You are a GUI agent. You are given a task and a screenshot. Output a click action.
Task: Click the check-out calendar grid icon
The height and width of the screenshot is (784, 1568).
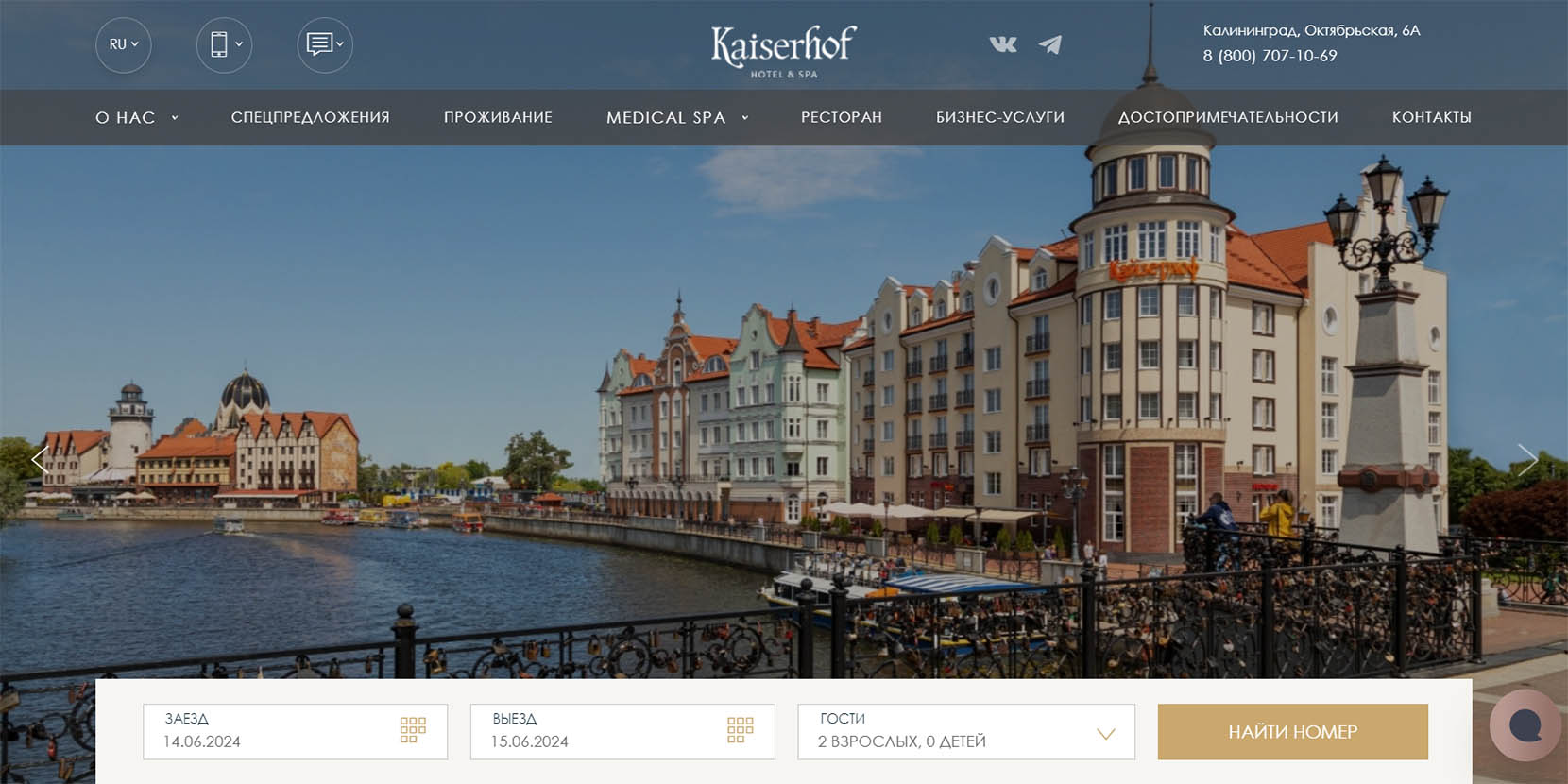click(741, 729)
